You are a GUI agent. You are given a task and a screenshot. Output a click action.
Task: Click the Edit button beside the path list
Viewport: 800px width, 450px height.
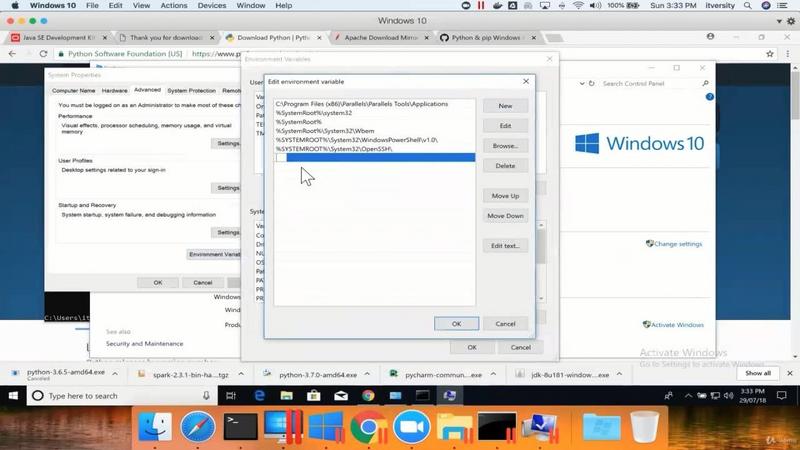click(x=505, y=126)
